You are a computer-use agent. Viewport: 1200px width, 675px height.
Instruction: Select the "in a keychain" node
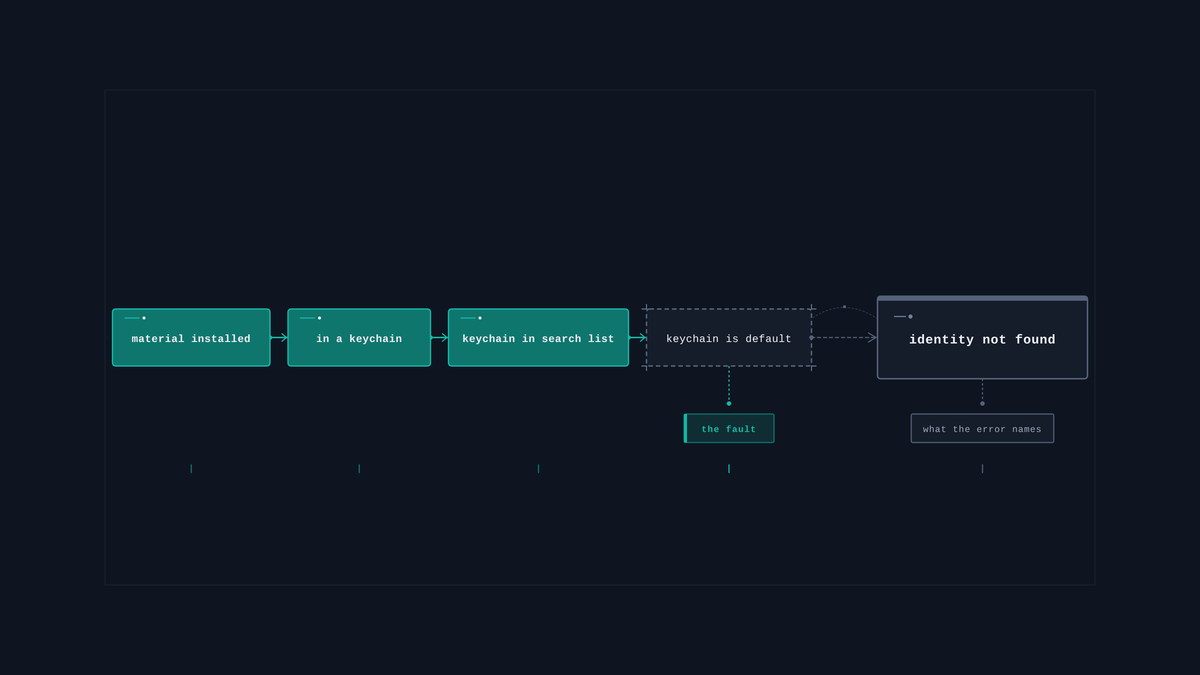359,337
